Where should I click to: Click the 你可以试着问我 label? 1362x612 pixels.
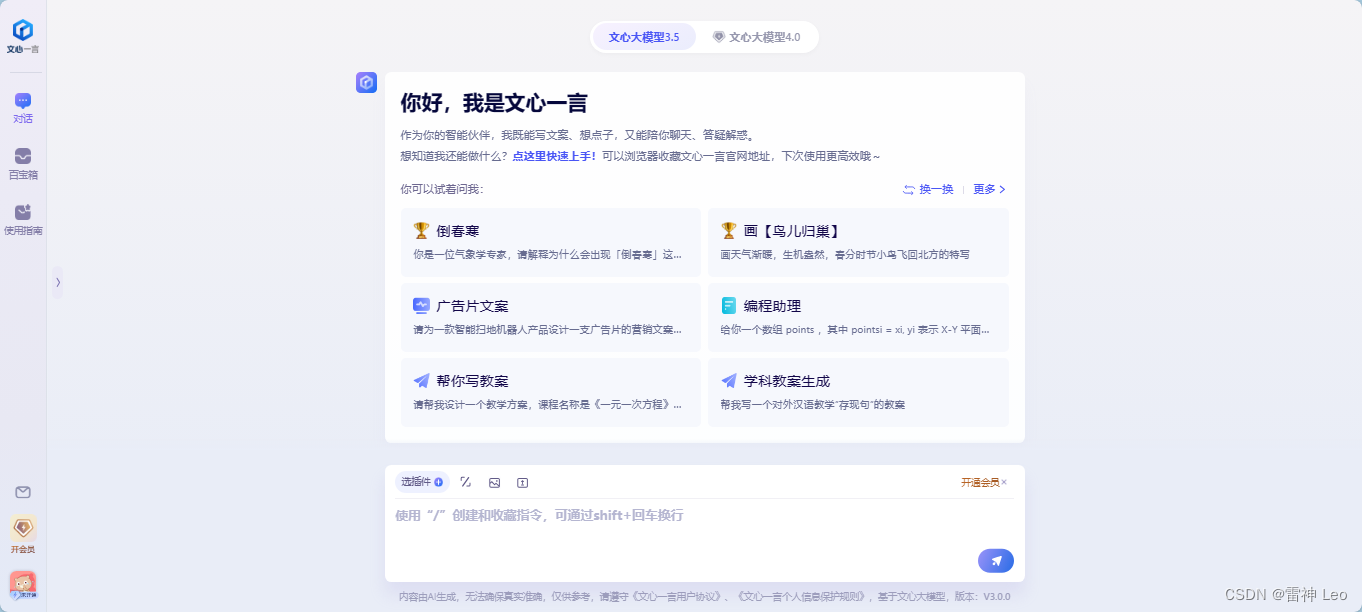[441, 189]
